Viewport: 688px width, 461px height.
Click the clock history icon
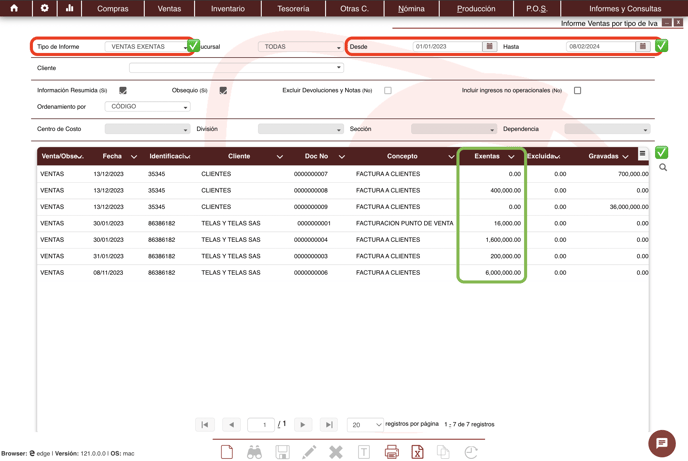[x=471, y=452]
